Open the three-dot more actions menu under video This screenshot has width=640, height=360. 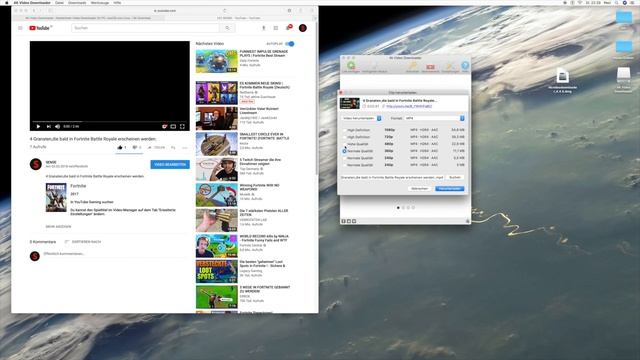pos(184,147)
